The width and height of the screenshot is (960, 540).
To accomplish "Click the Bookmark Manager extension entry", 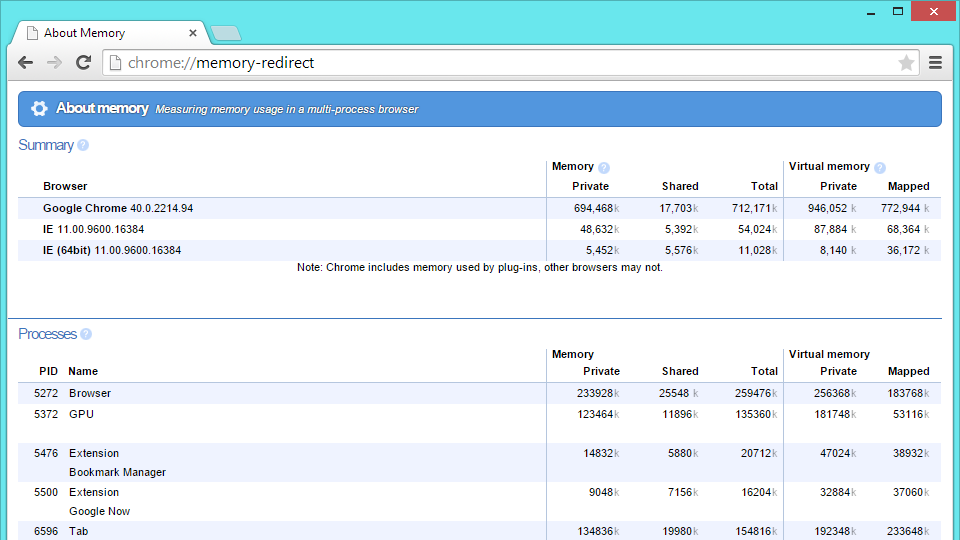I will tap(117, 472).
